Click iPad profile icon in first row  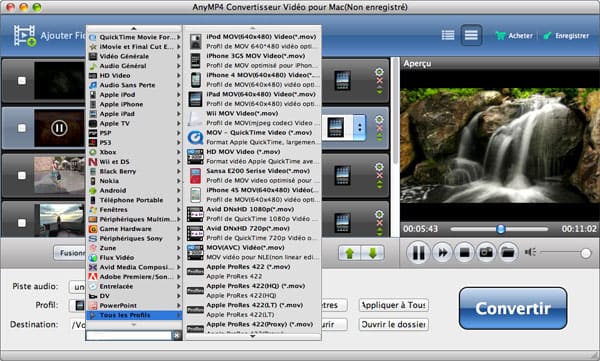[x=342, y=81]
